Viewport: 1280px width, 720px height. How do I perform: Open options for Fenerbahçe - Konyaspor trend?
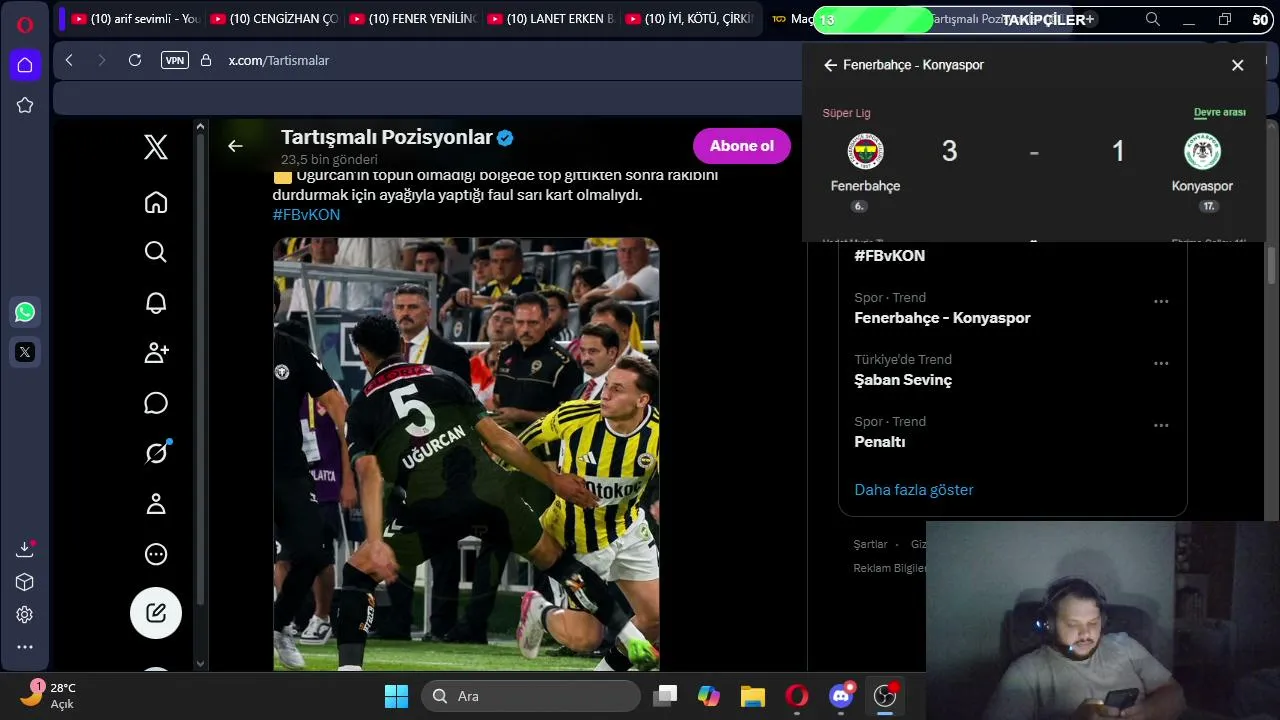[1161, 301]
